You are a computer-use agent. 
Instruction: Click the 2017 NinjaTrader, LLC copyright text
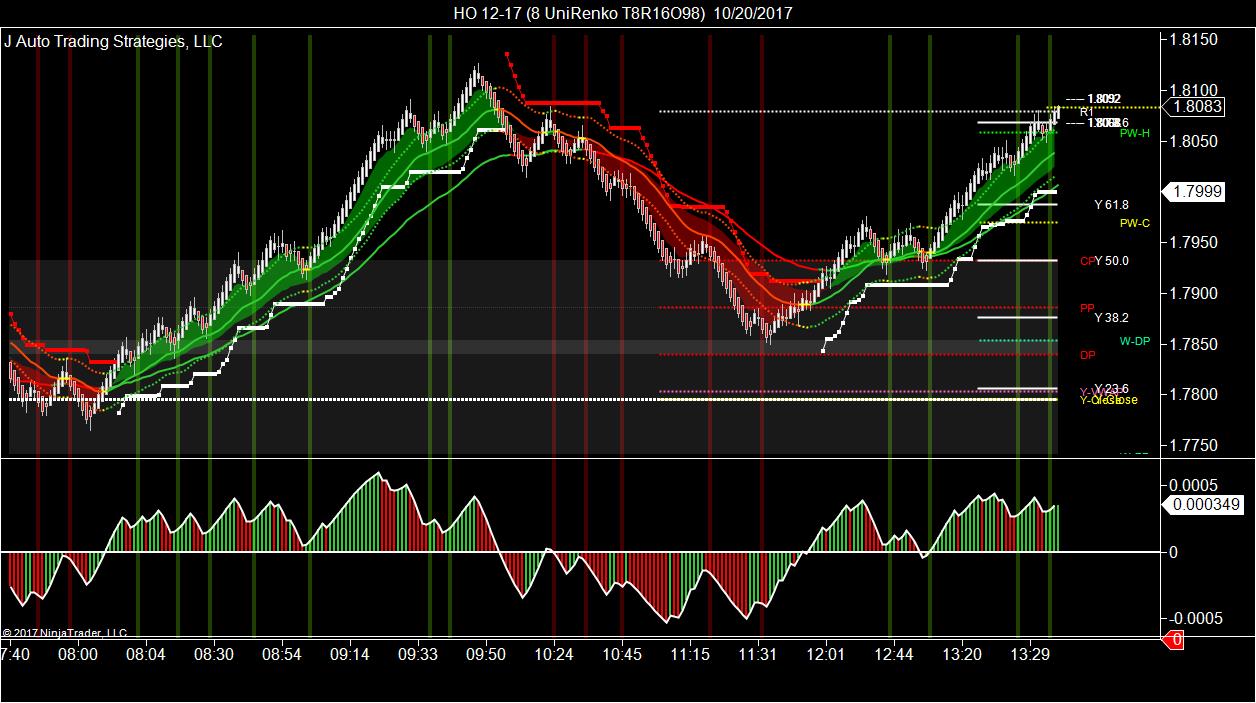65,633
